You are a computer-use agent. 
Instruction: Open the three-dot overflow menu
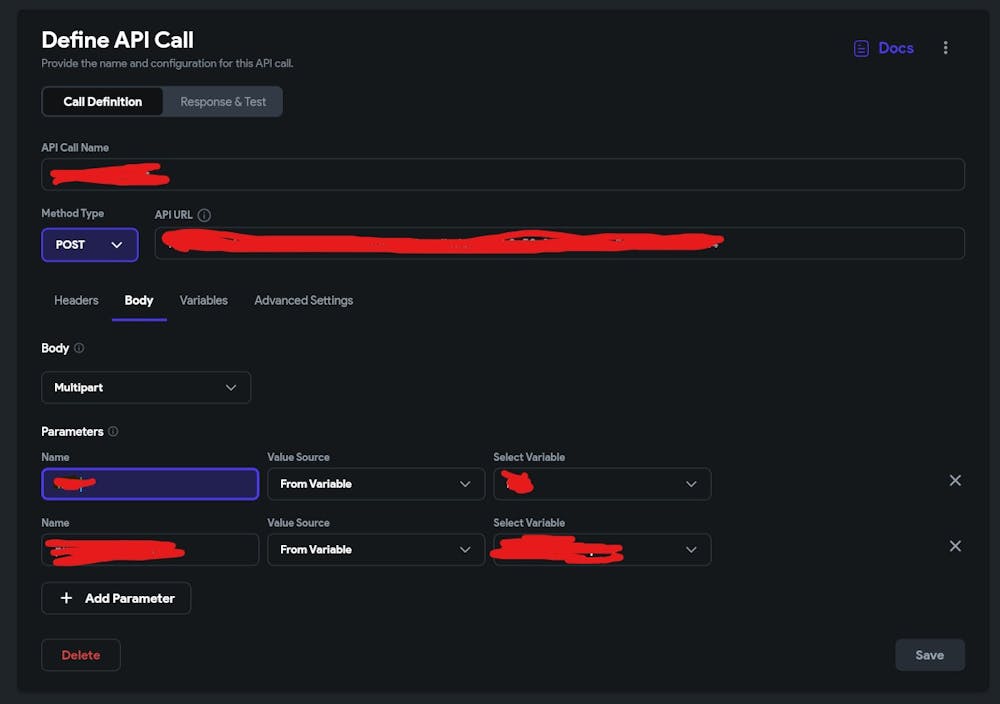(946, 47)
